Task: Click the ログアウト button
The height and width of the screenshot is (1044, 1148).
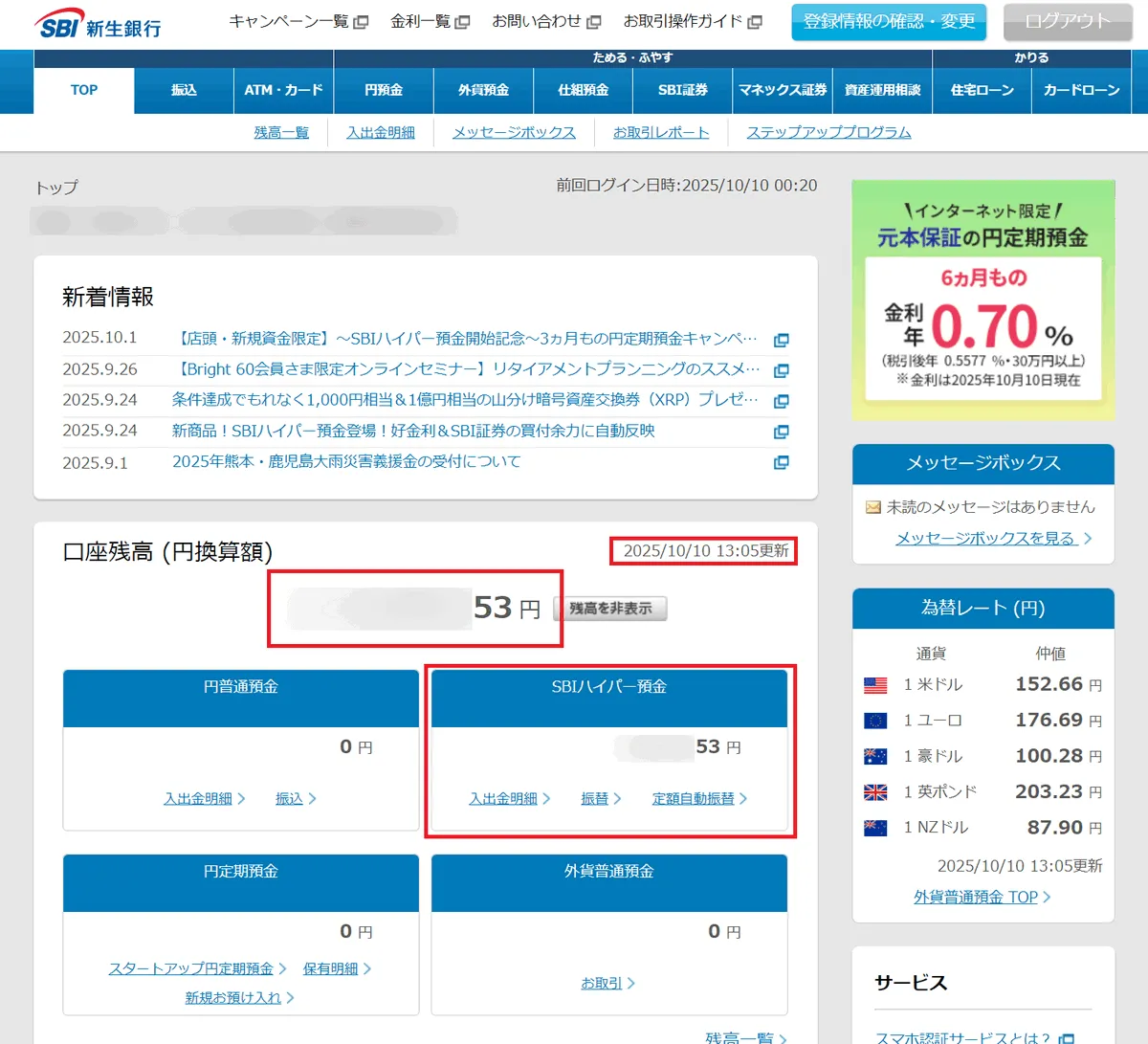Action: (x=1067, y=21)
